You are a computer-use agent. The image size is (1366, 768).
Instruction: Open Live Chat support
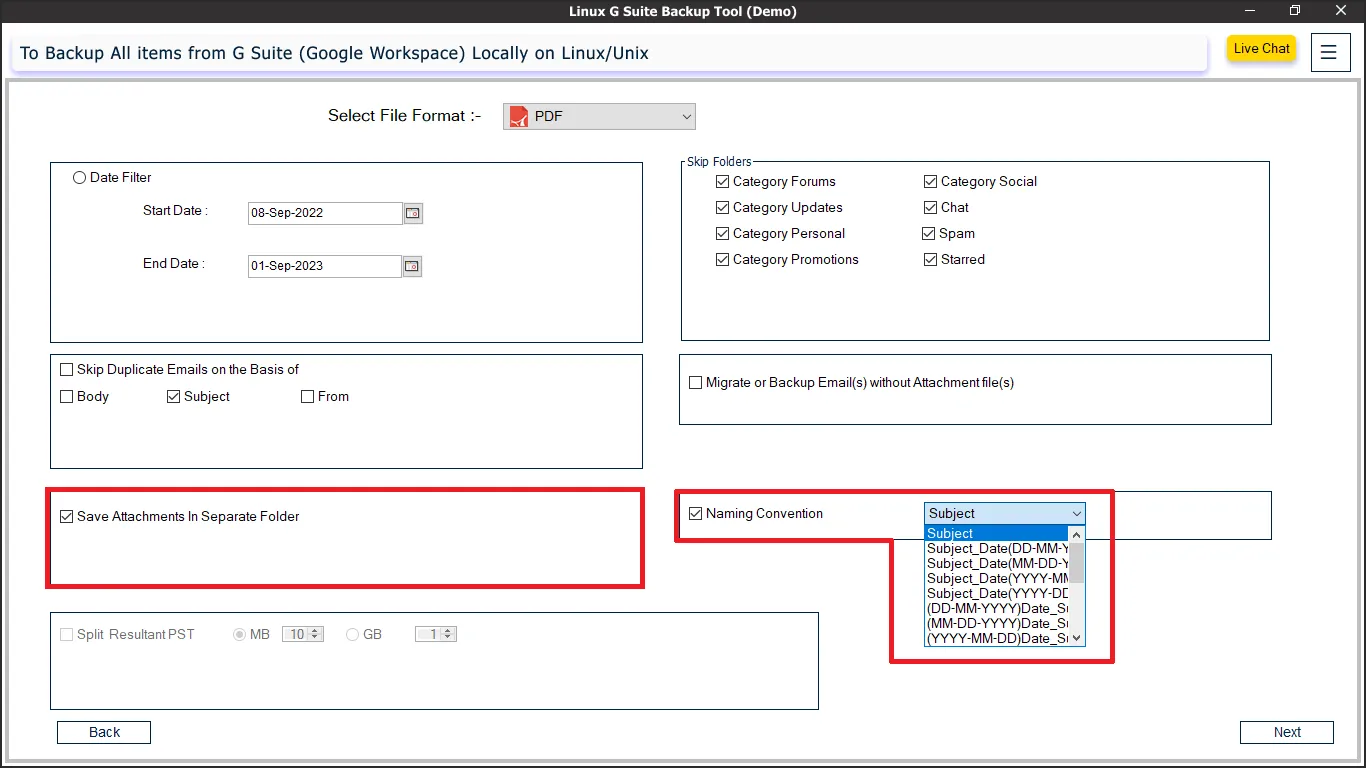1261,49
